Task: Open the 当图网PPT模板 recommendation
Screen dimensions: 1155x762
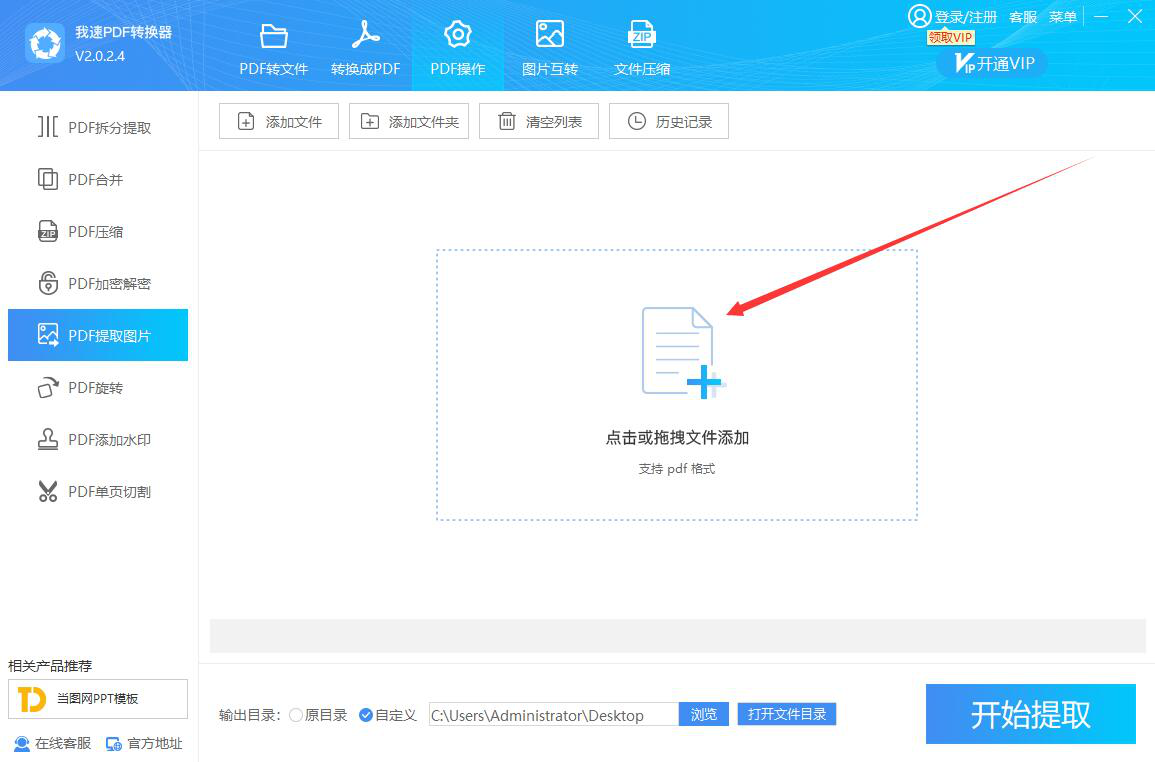Action: [98, 699]
